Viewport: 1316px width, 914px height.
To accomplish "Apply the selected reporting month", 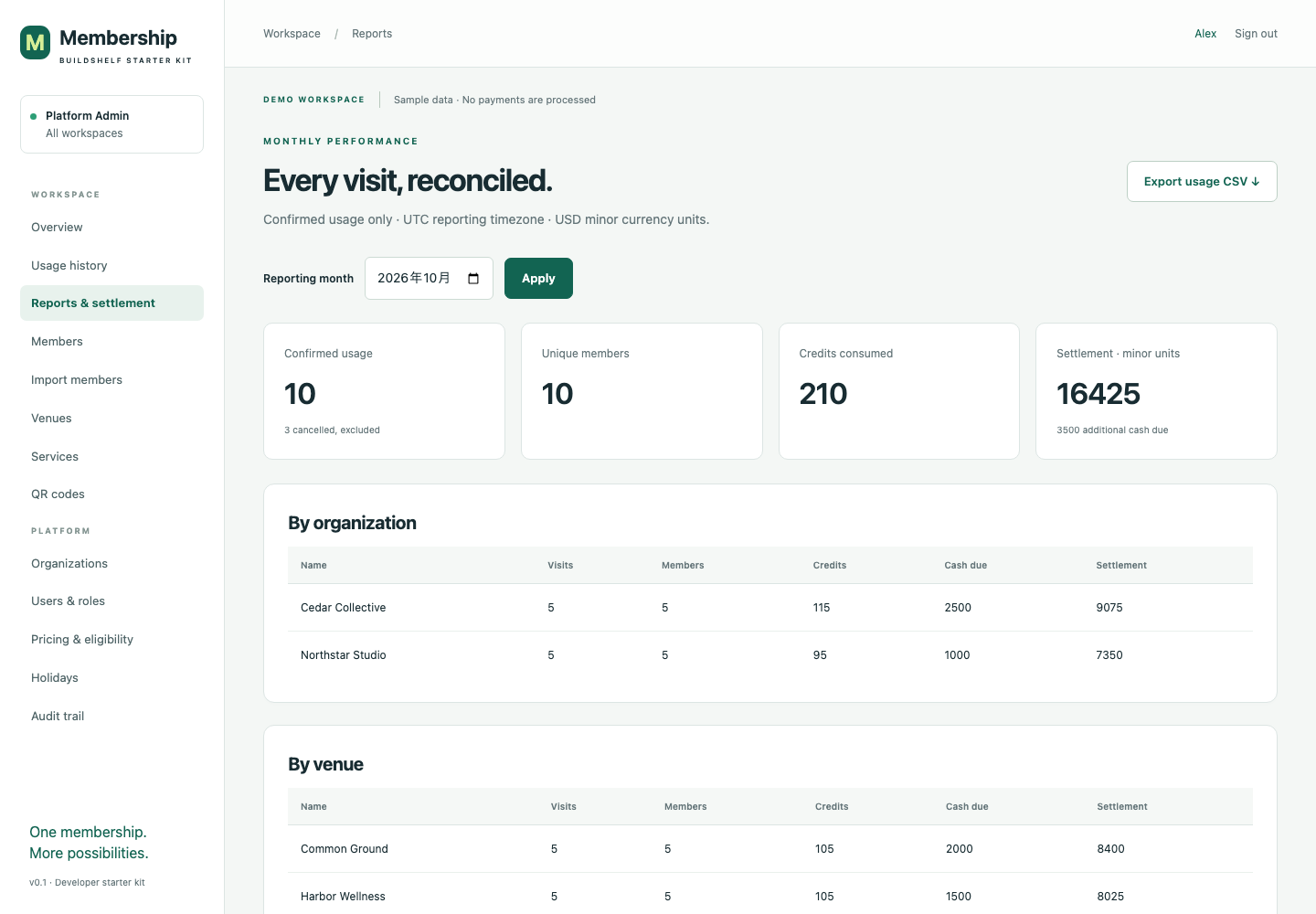I will (538, 278).
